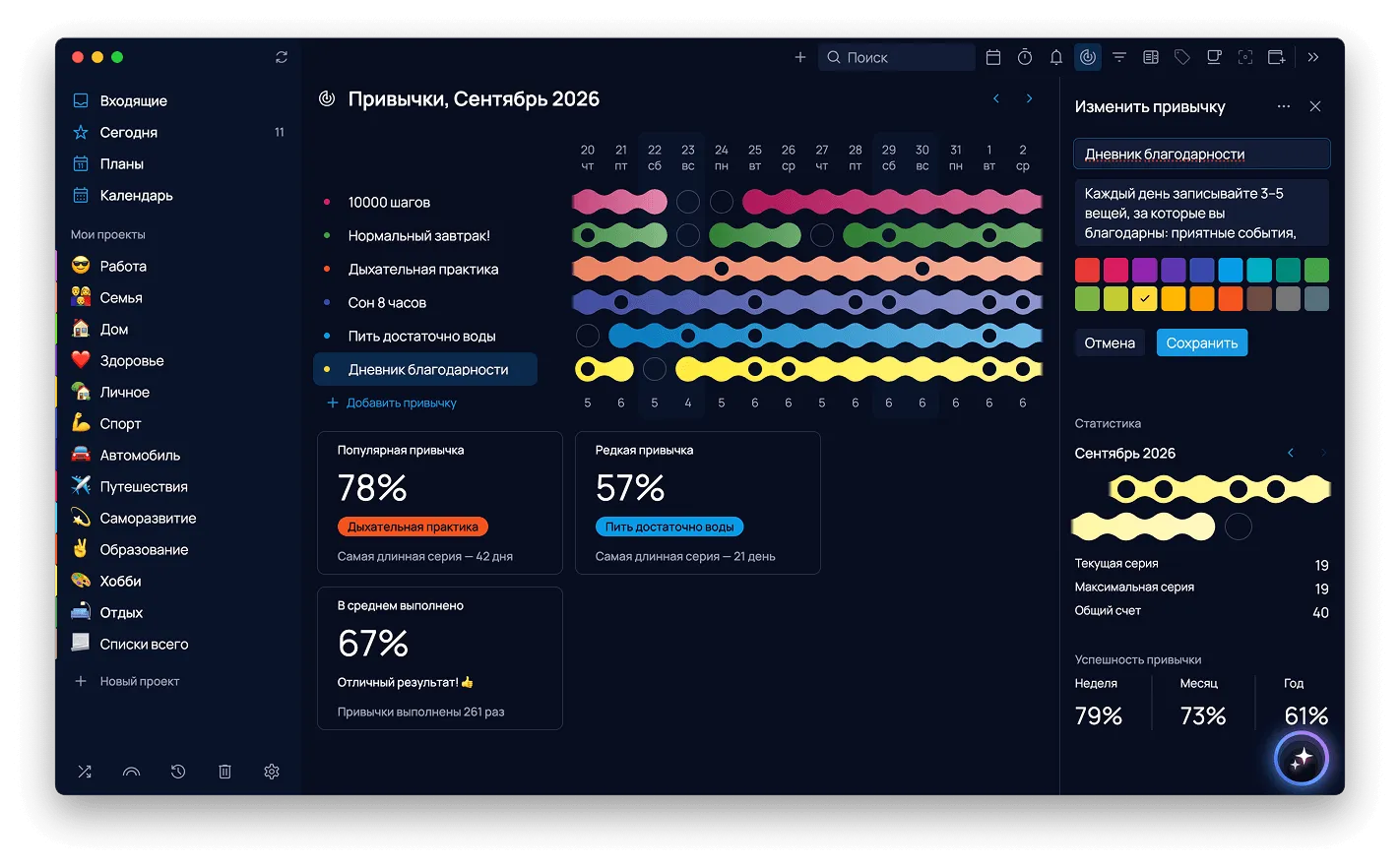
Task: Open the timer stopwatch icon in toolbar
Action: tap(1025, 57)
